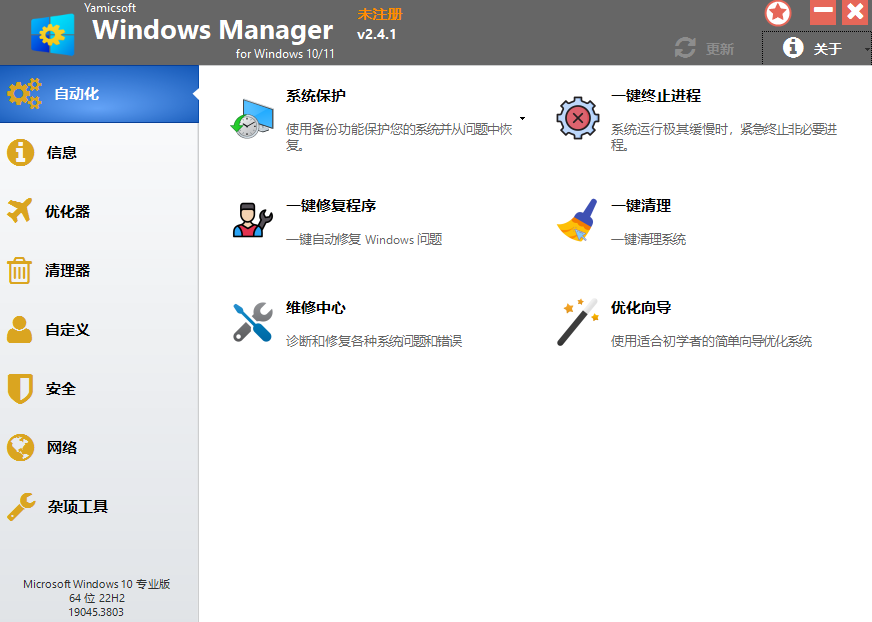Start 一键清理 by its title
The height and width of the screenshot is (622, 872).
tap(641, 206)
